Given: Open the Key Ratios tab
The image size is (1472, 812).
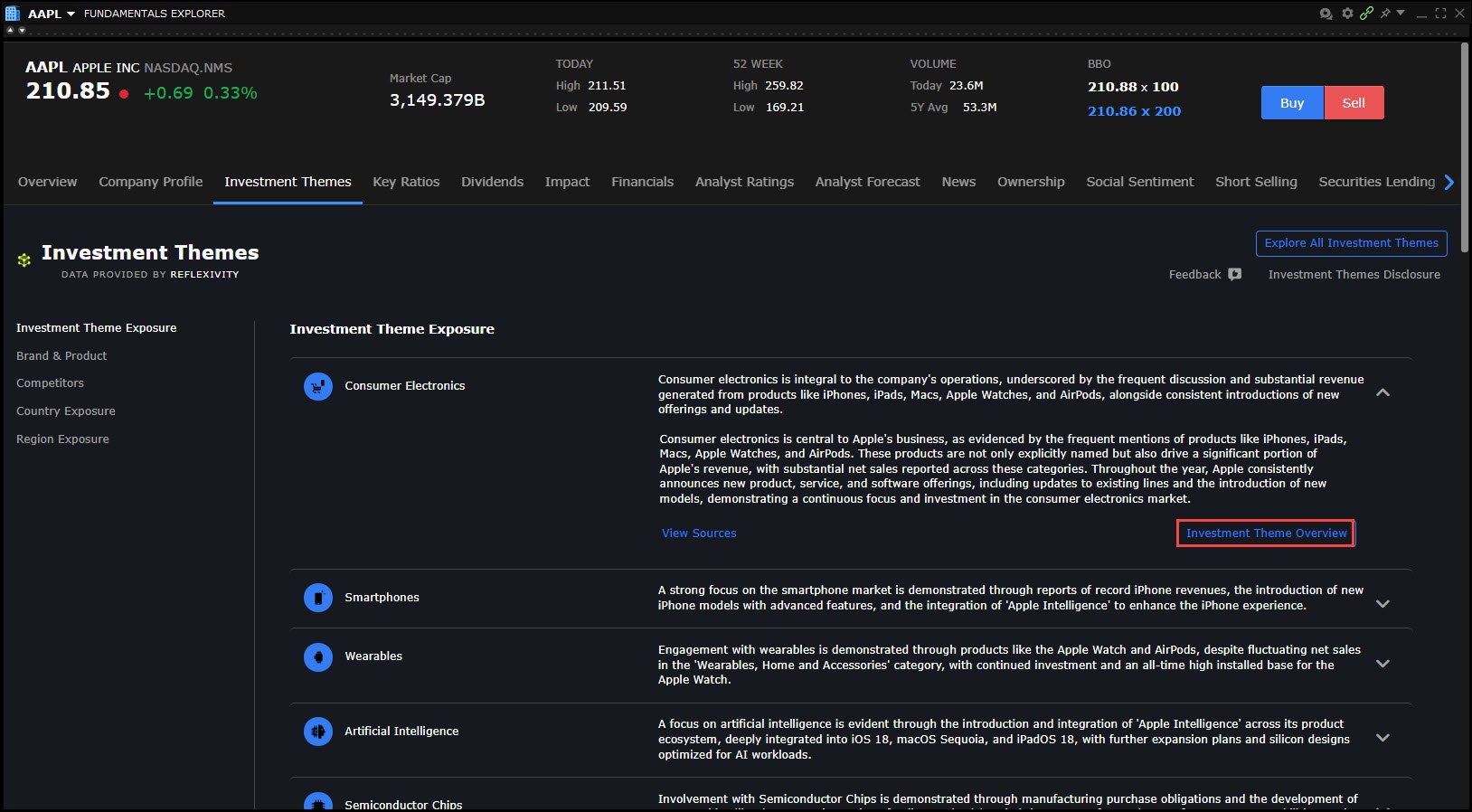Looking at the screenshot, I should point(406,182).
